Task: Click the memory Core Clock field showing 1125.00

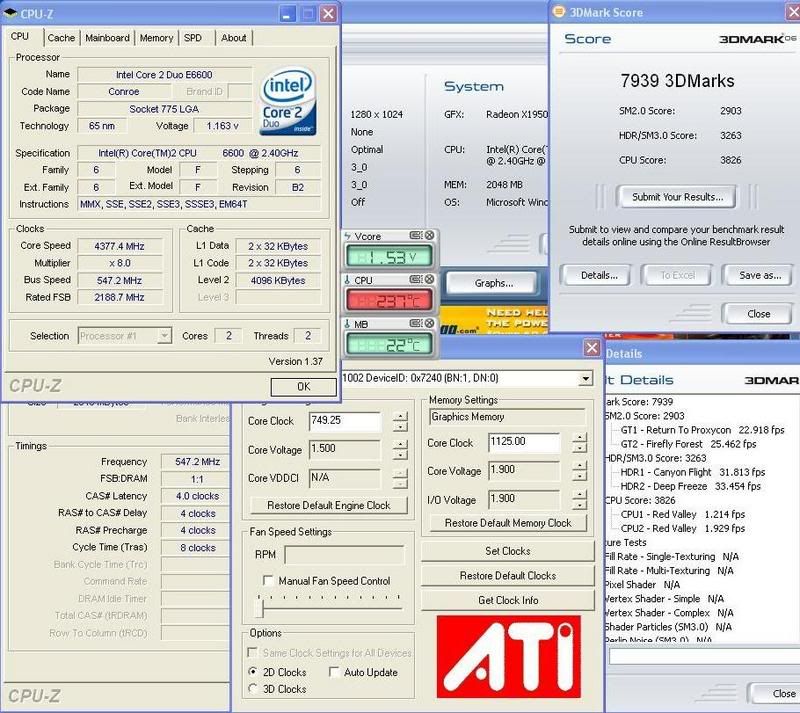Action: point(523,442)
